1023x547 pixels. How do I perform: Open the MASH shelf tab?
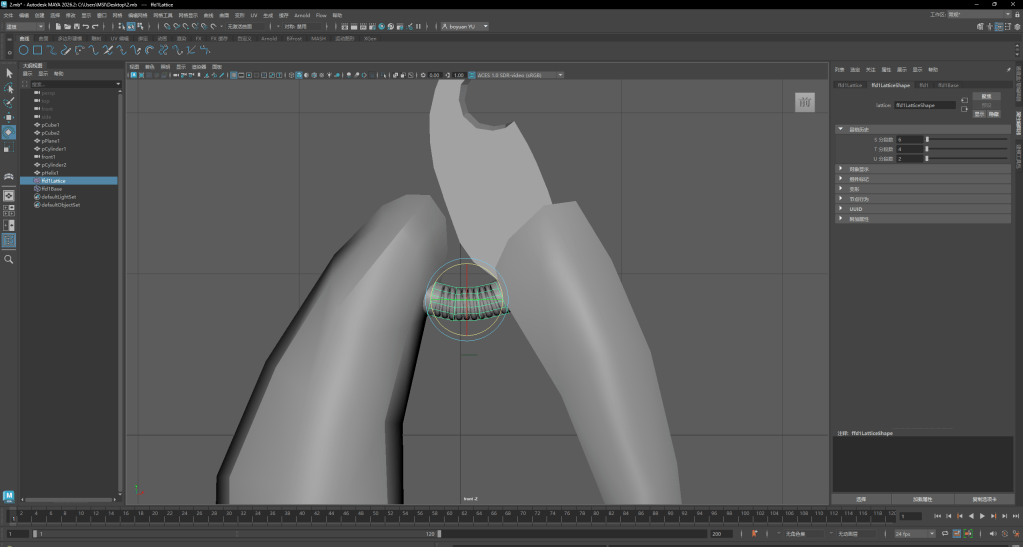tap(318, 38)
